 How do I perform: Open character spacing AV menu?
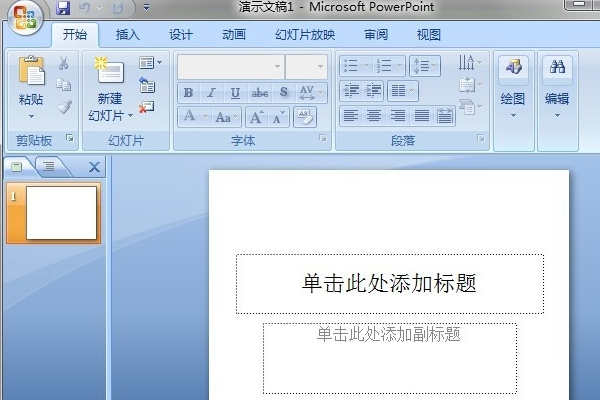pos(311,93)
